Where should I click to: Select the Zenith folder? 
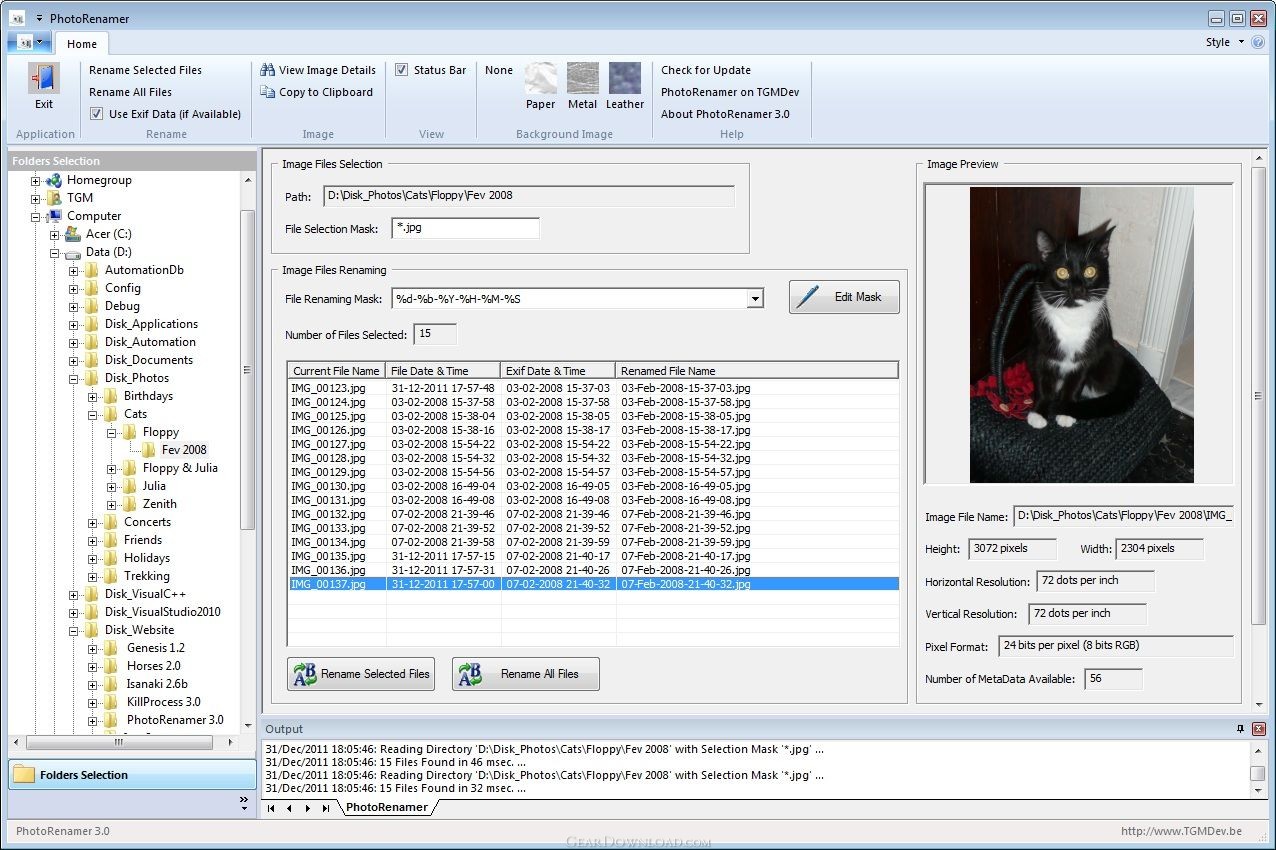point(159,504)
